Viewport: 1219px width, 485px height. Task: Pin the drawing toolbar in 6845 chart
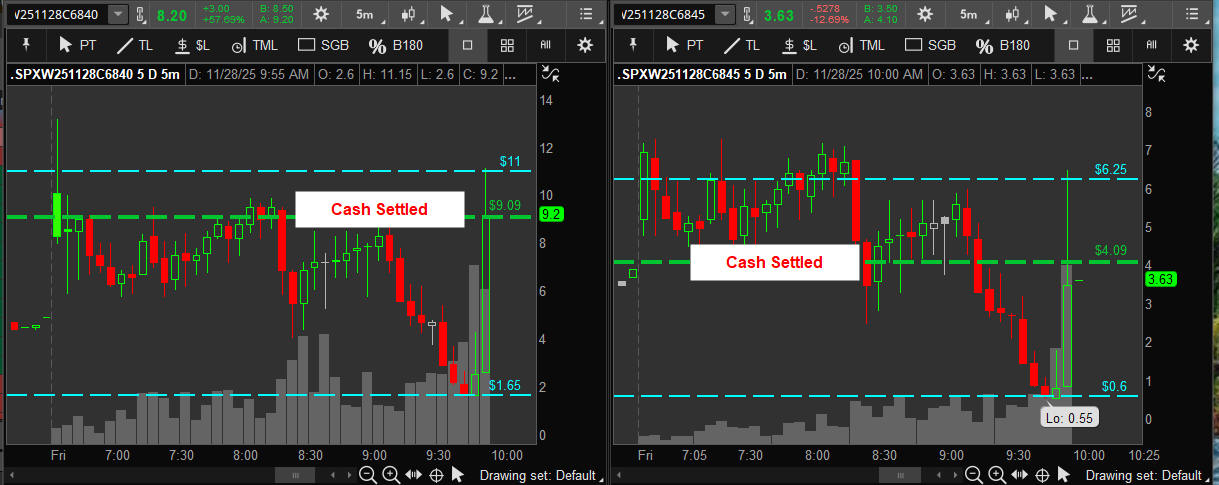(x=631, y=45)
